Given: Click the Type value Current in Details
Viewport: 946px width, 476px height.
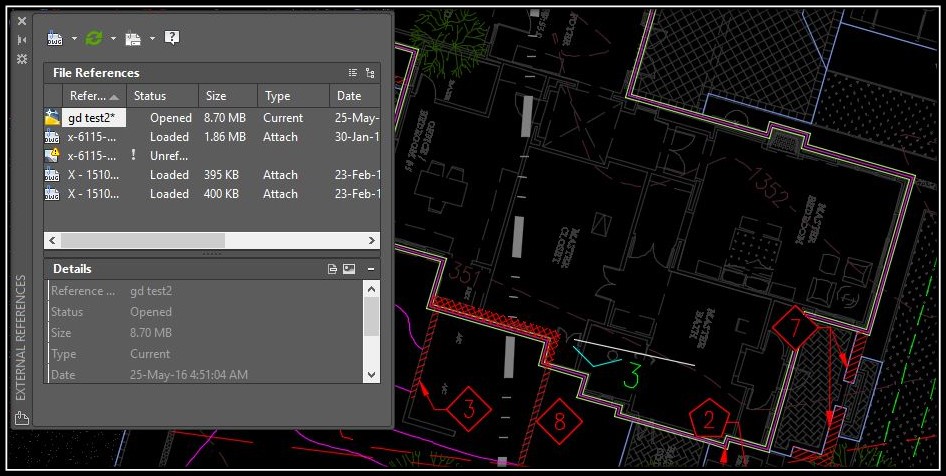Looking at the screenshot, I should (x=150, y=354).
